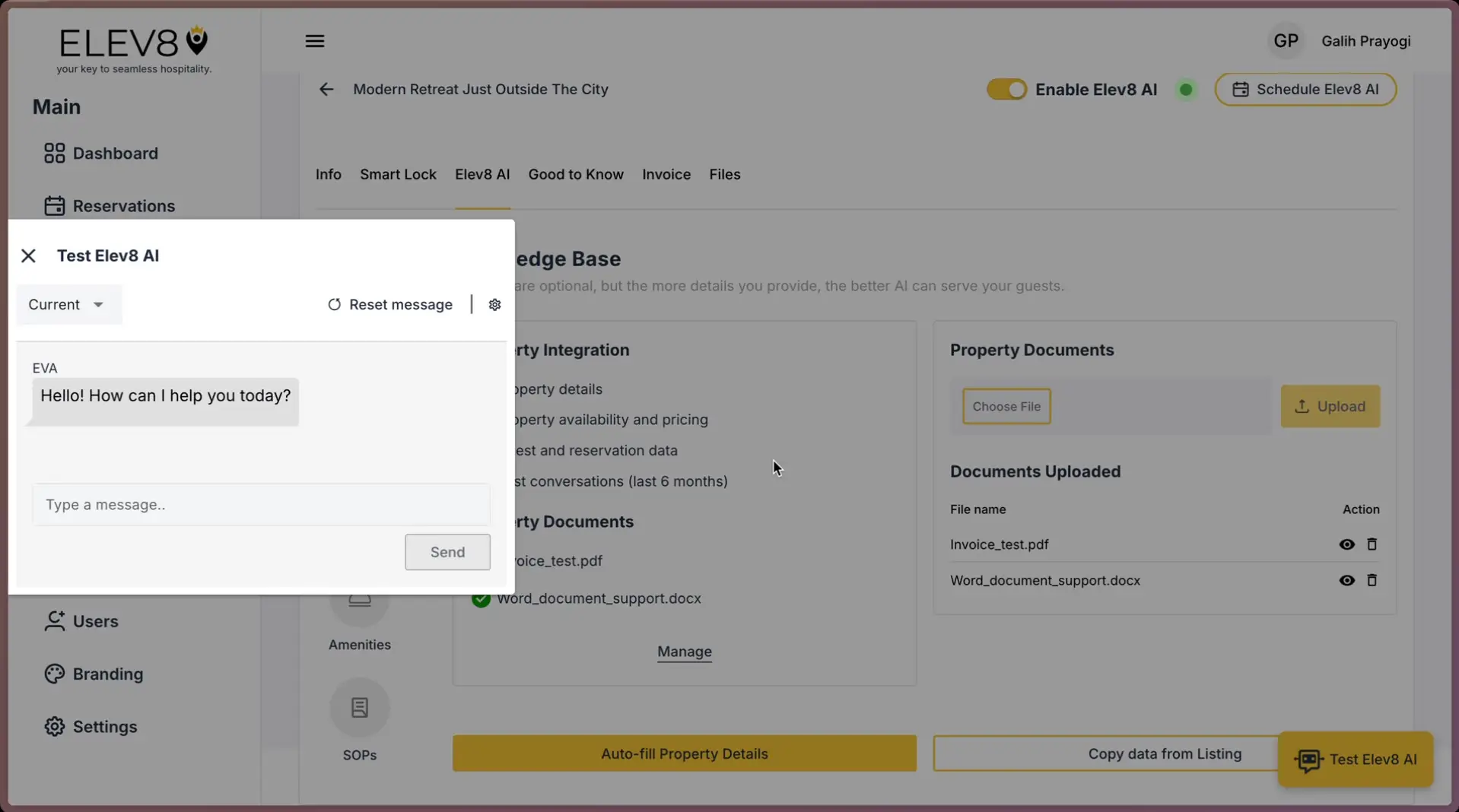Show Word_document_support.docx using its eye icon
Screen dimensions: 1459x812
pyautogui.click(x=1346, y=580)
